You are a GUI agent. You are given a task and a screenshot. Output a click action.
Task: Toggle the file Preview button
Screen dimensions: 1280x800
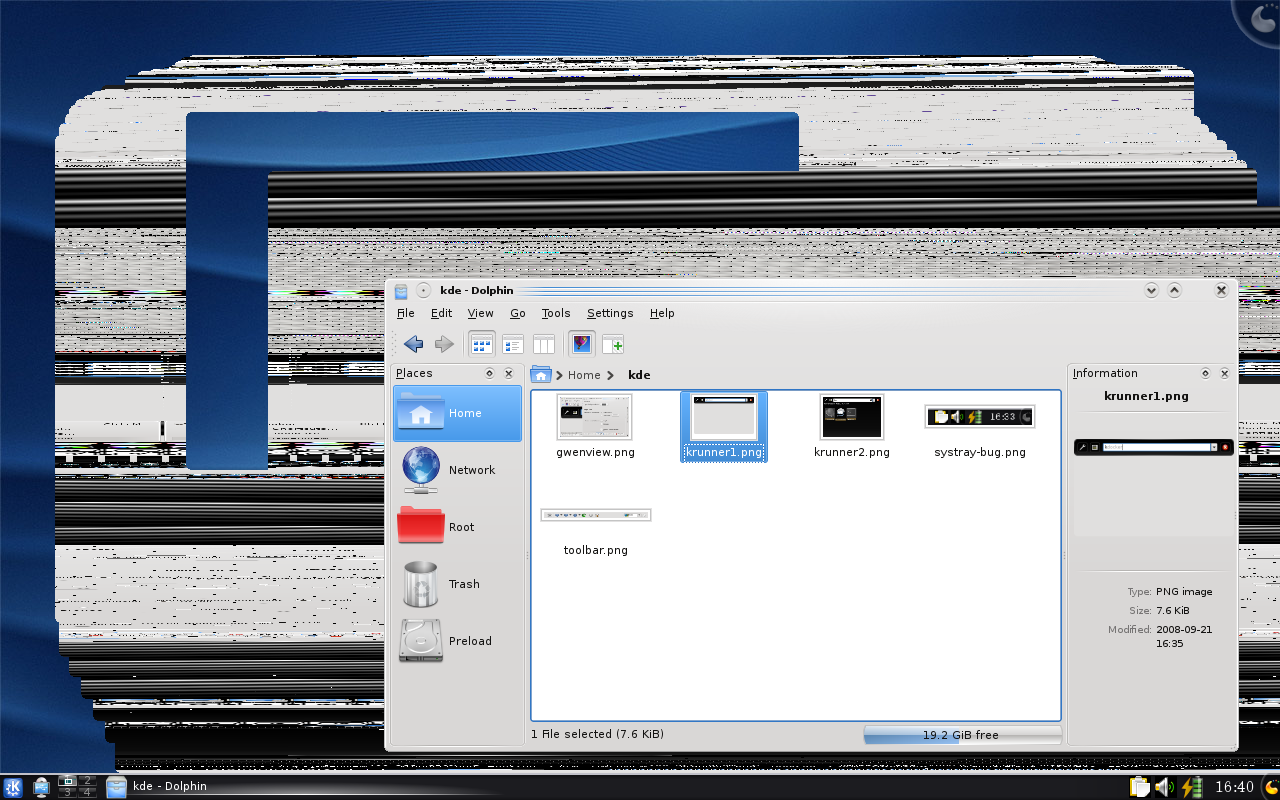582,344
